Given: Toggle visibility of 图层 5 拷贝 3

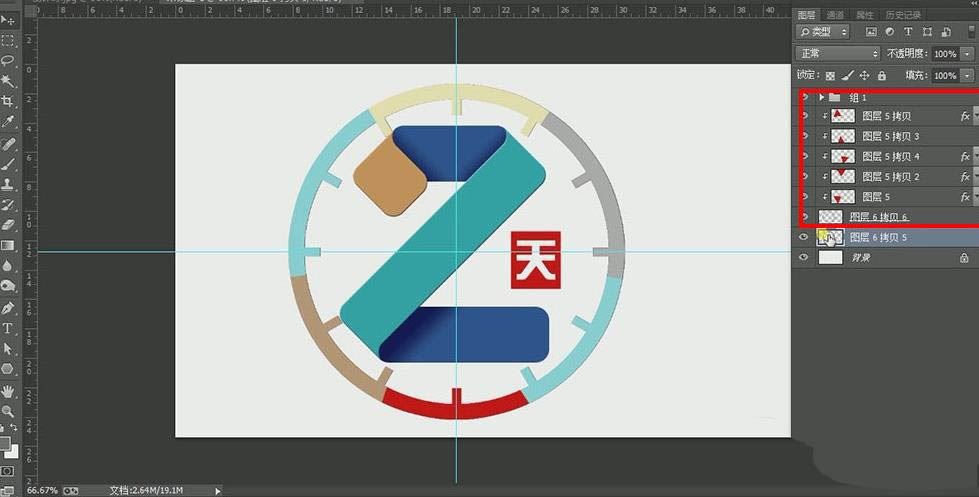Looking at the screenshot, I should pyautogui.click(x=804, y=136).
